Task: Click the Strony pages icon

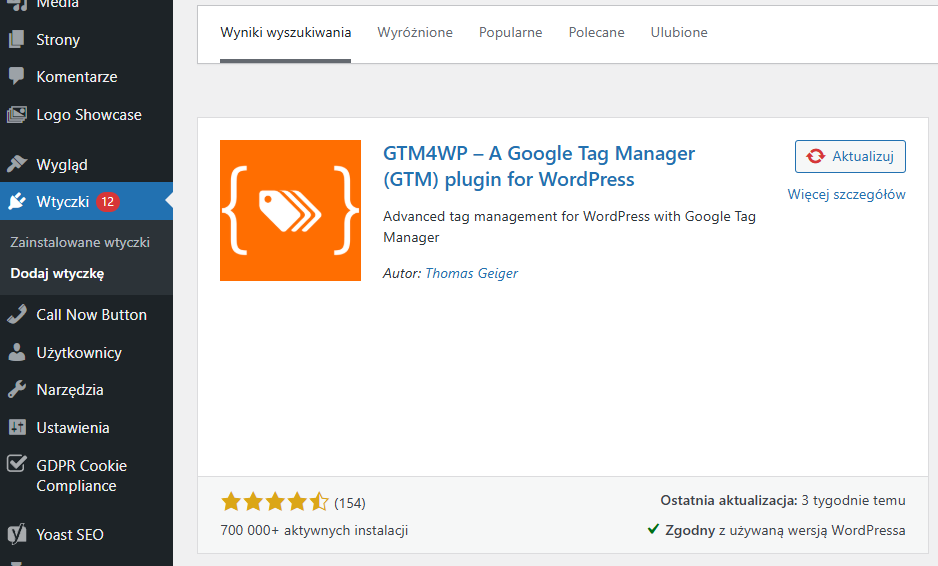Action: pos(17,39)
